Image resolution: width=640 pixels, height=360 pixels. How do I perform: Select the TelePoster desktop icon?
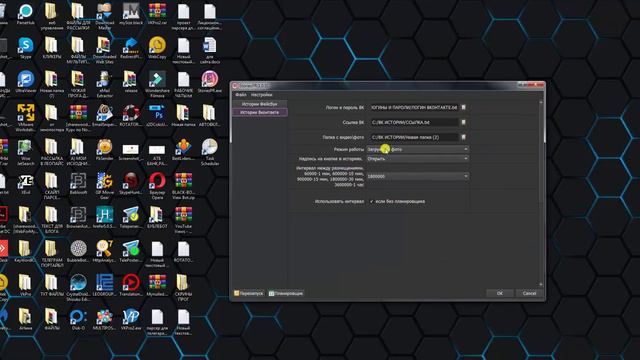(x=131, y=251)
